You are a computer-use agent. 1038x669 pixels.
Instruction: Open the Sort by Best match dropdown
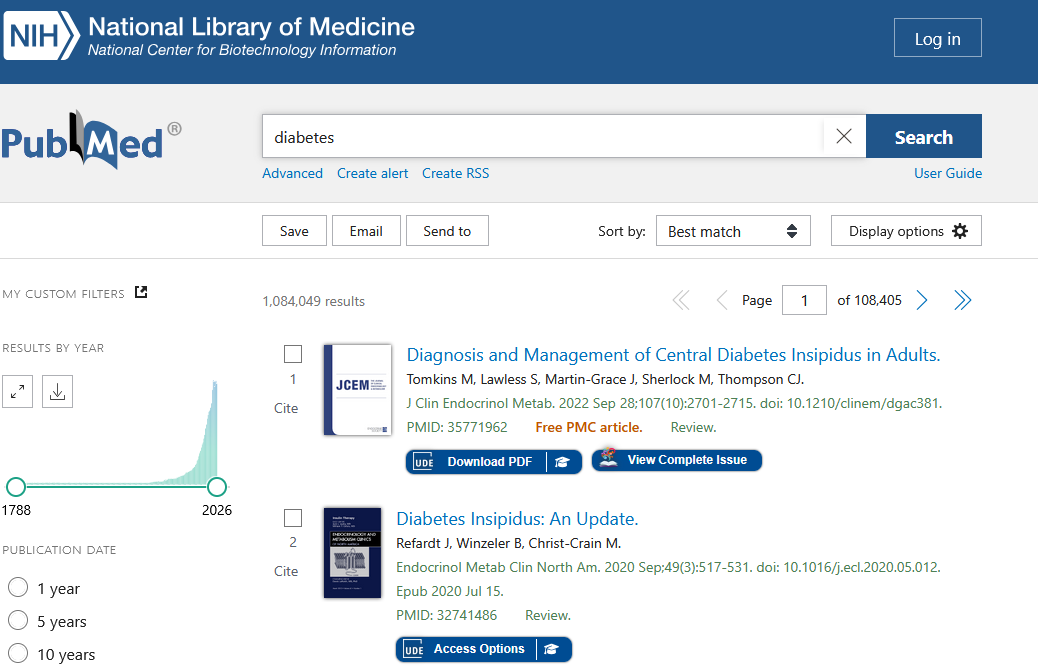(x=733, y=230)
